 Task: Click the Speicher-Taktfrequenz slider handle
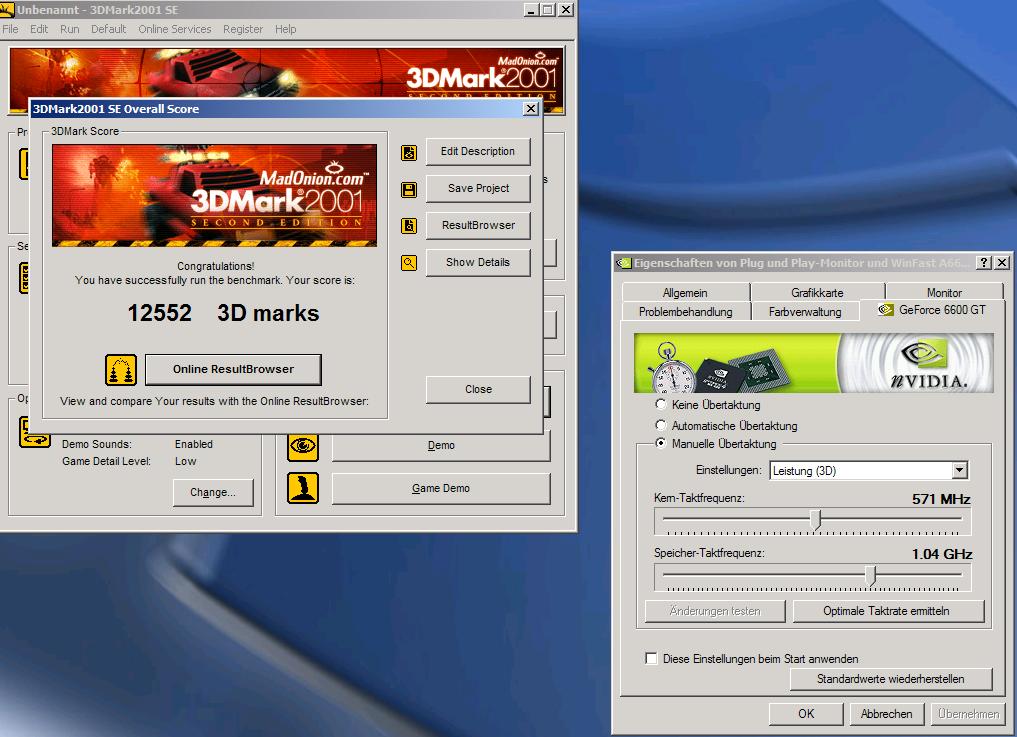[871, 575]
